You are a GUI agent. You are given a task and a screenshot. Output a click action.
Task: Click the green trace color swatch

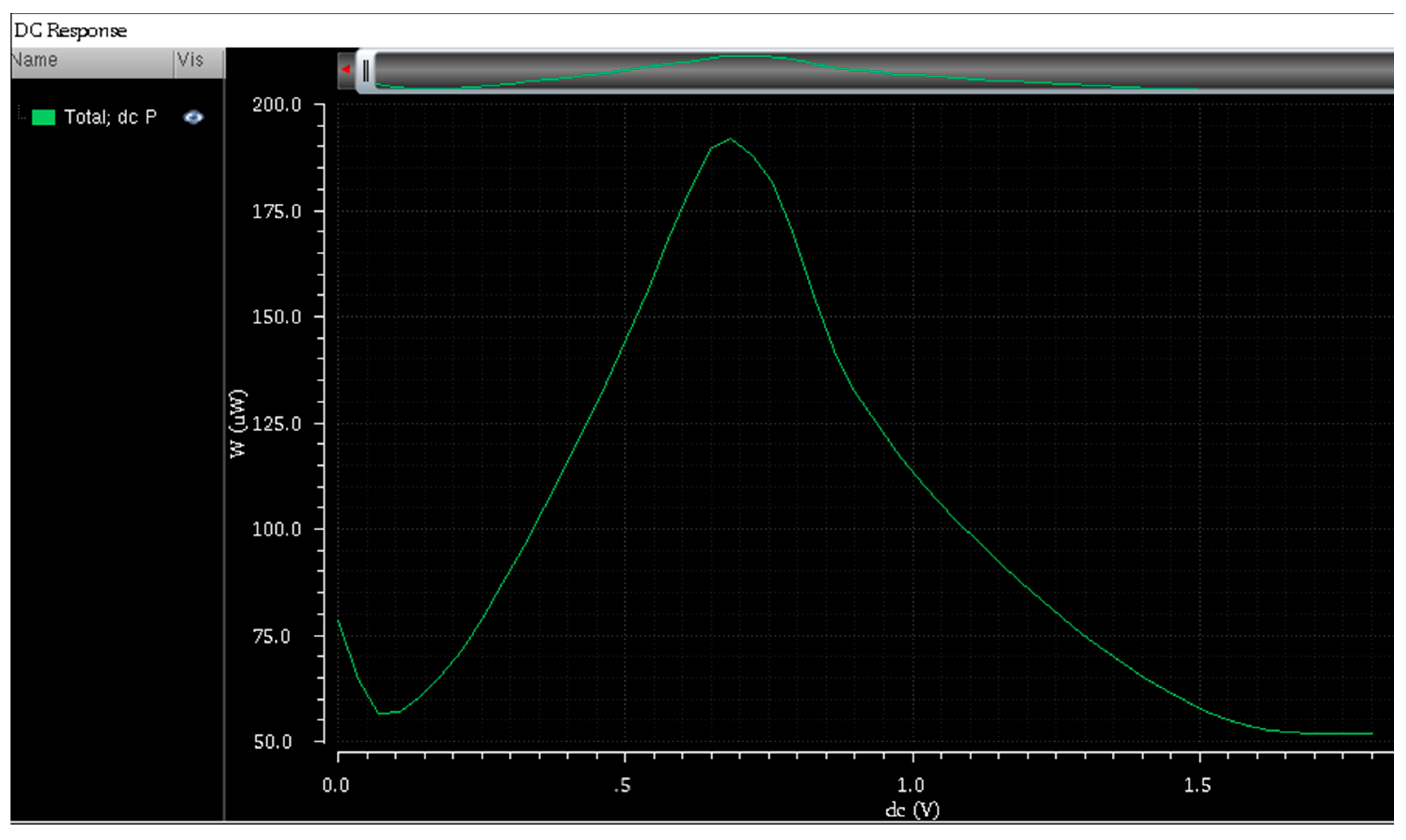pyautogui.click(x=44, y=117)
